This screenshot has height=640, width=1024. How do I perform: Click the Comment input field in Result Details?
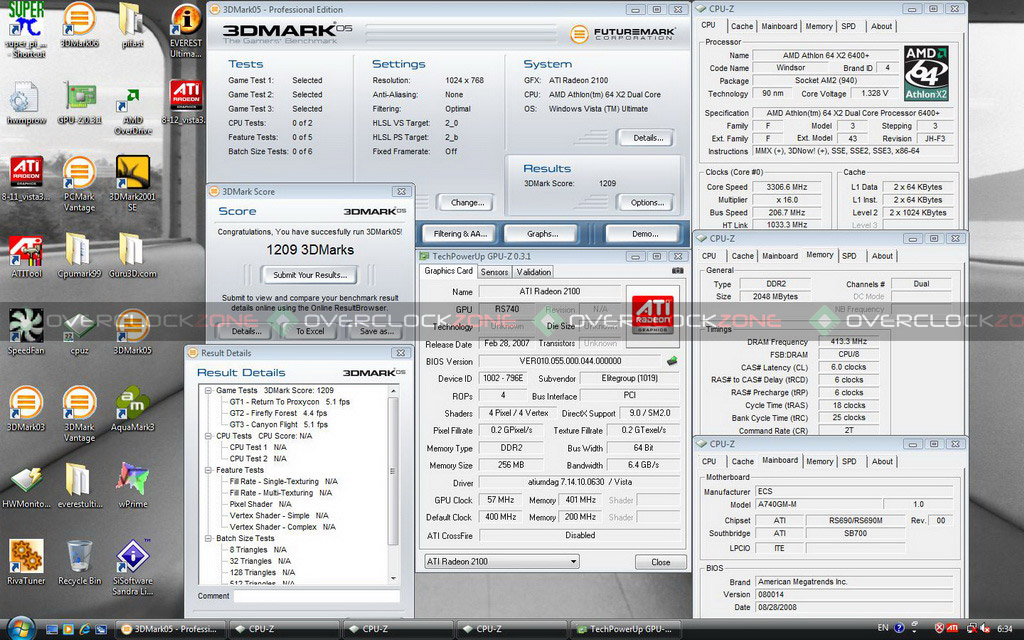click(317, 596)
